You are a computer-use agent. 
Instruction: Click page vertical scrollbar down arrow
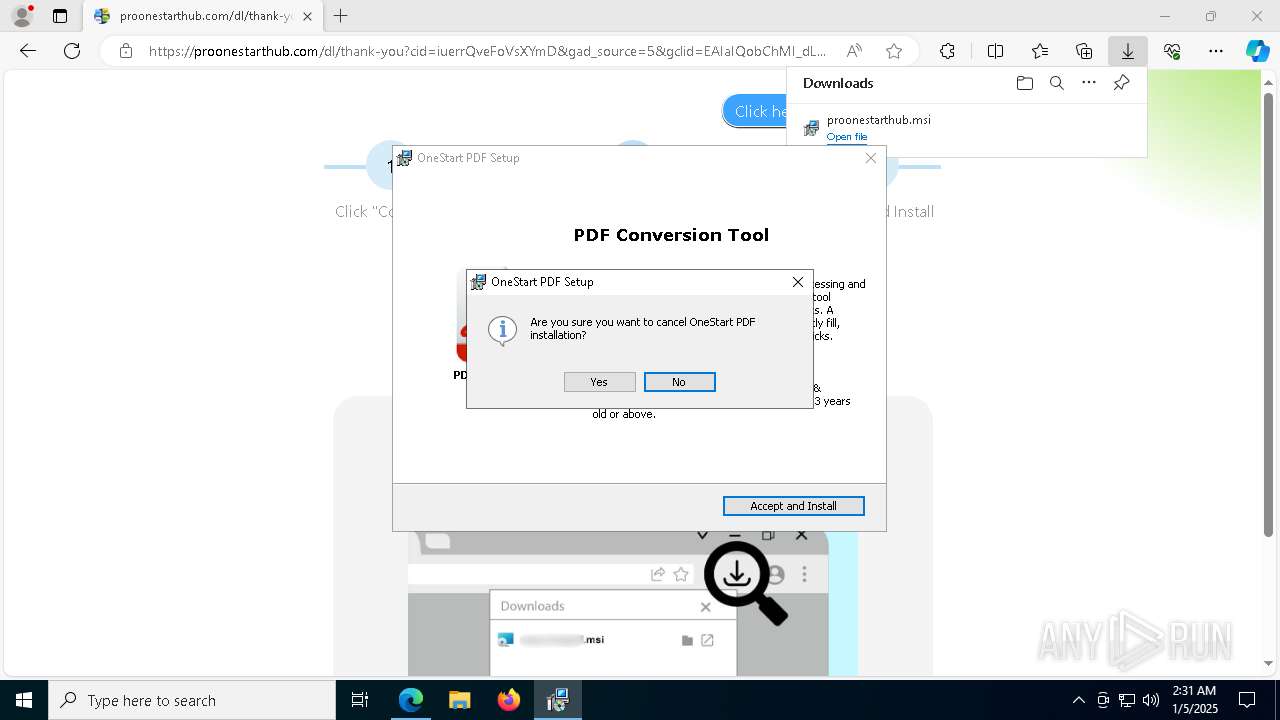[1269, 663]
